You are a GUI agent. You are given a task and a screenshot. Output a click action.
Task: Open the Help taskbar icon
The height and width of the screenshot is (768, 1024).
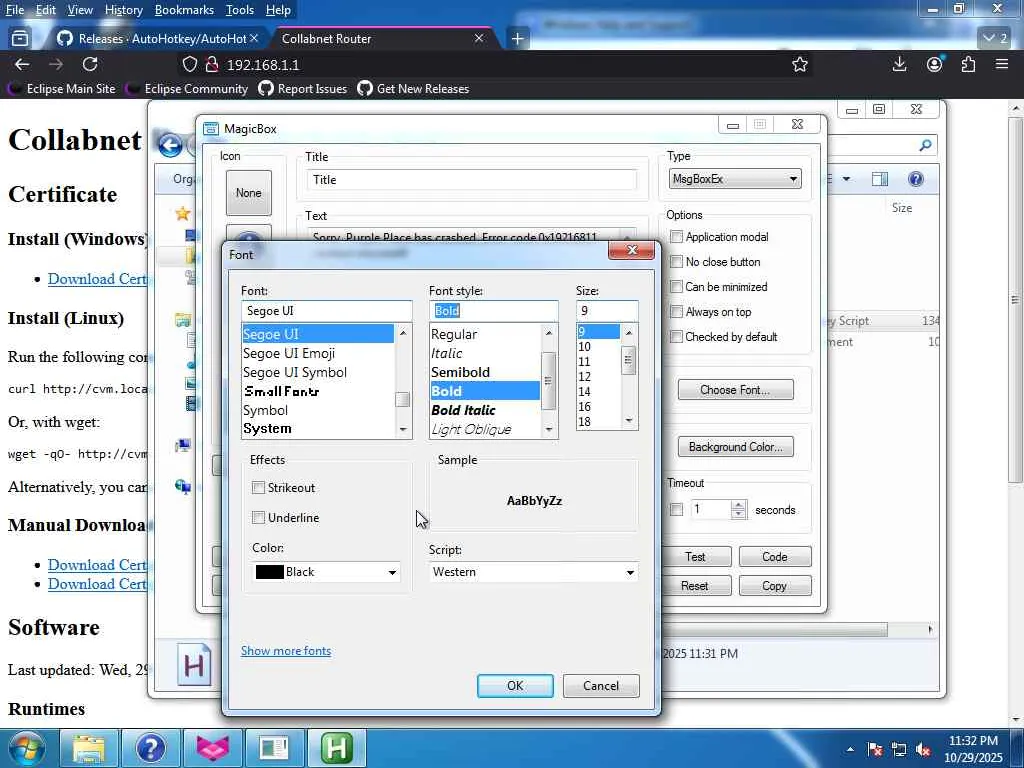pyautogui.click(x=150, y=748)
